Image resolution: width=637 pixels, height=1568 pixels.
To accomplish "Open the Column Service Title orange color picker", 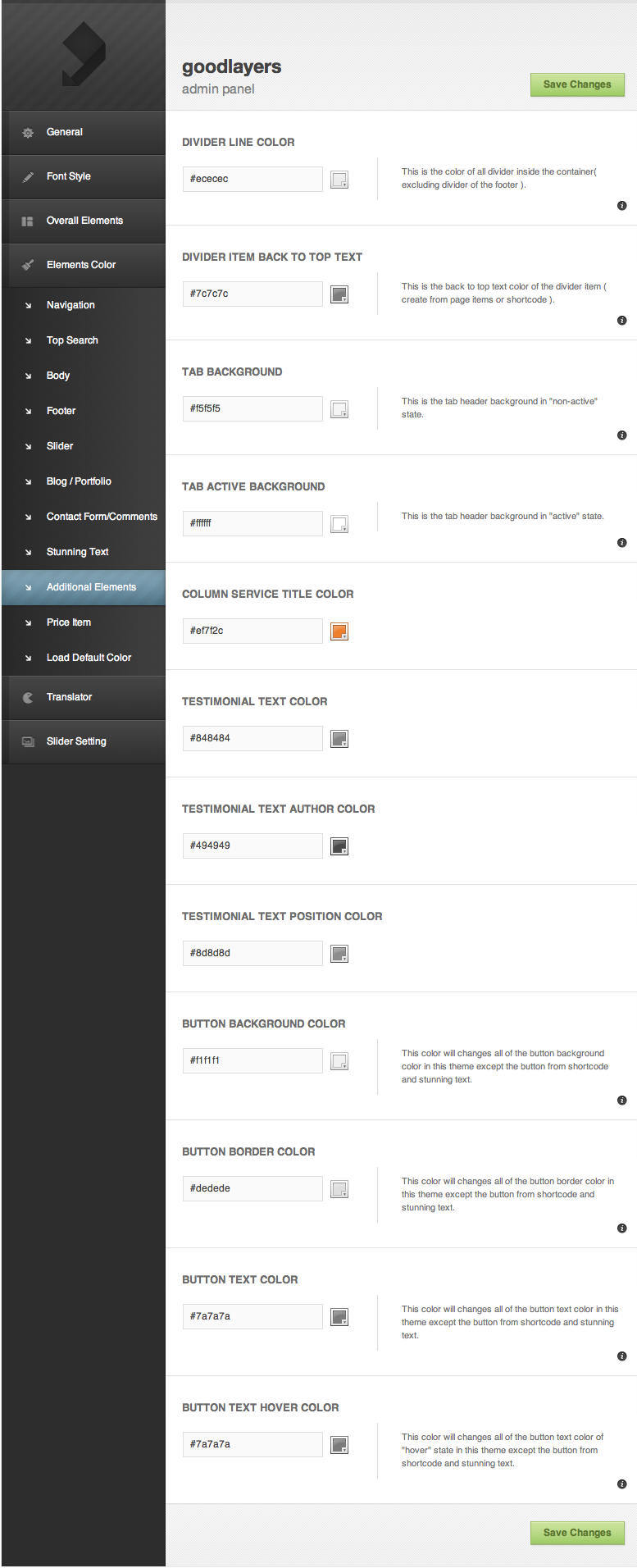I will click(339, 631).
